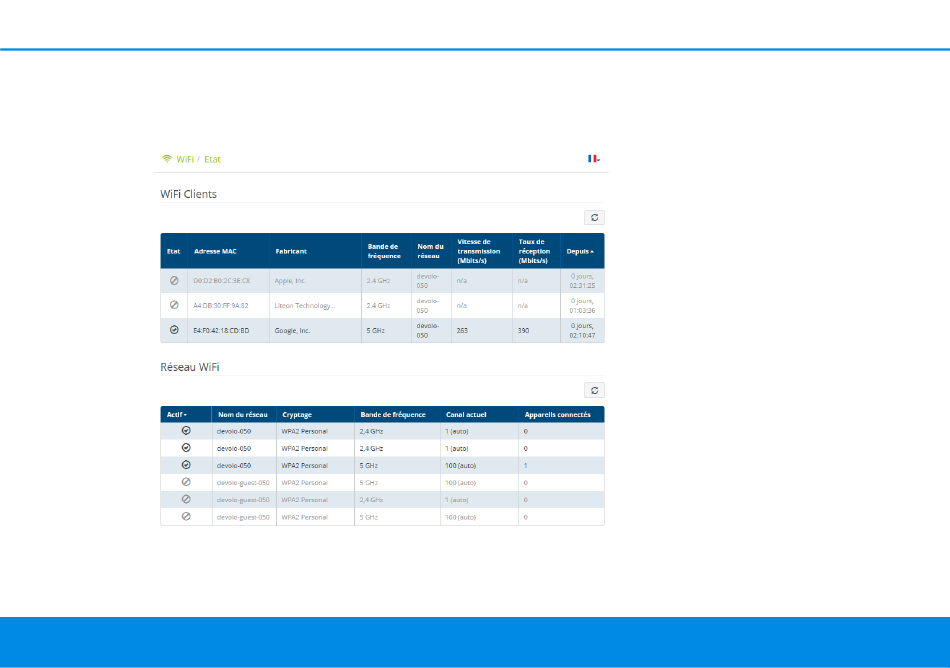The image size is (950, 668).
Task: Click the duration 0 jours, 01:03:36
Action: [x=582, y=305]
